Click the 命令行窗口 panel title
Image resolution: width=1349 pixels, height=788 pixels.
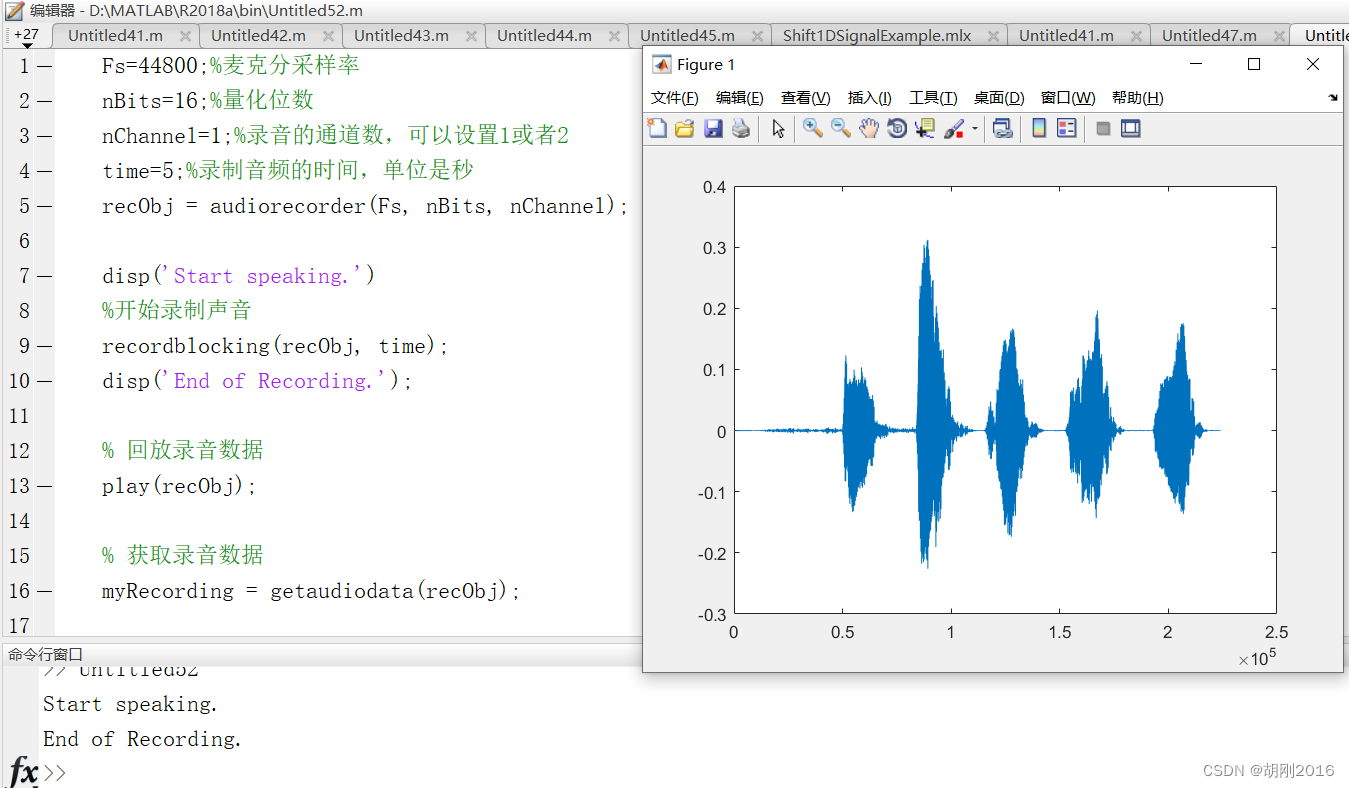tap(46, 654)
